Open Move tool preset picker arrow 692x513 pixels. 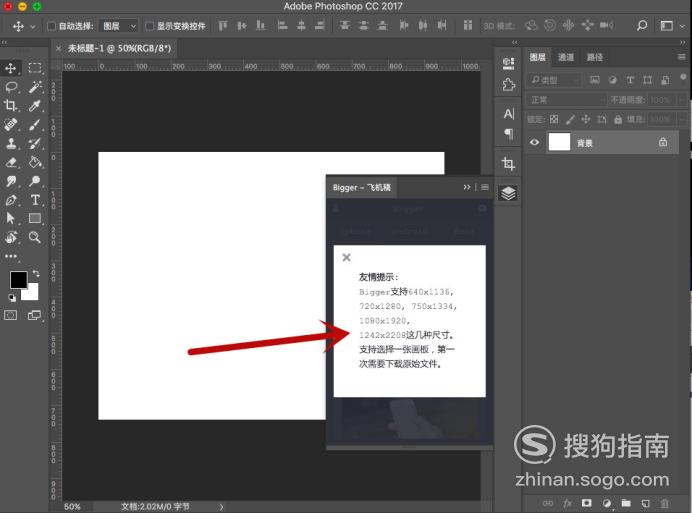33,26
